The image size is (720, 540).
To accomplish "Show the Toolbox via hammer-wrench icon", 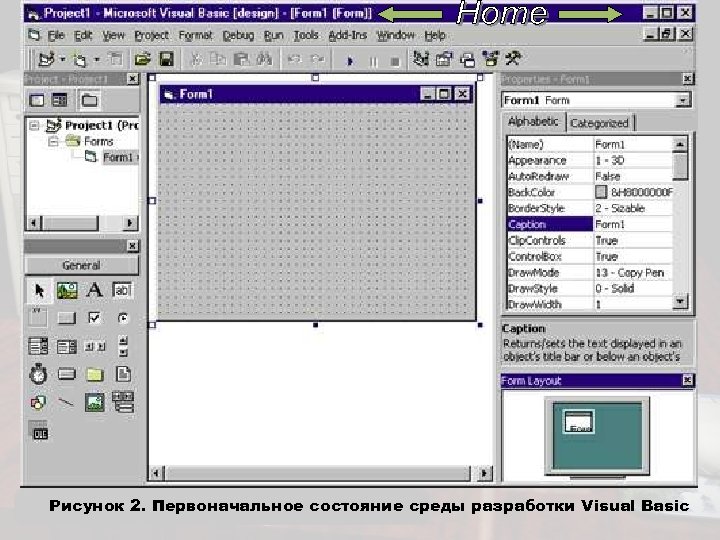I will pos(513,58).
